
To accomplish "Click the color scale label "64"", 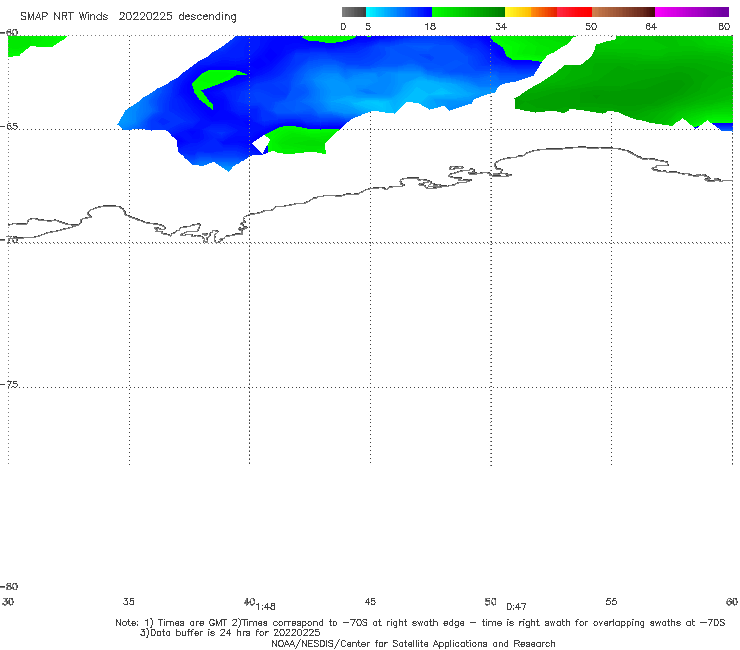I will pos(651,27).
